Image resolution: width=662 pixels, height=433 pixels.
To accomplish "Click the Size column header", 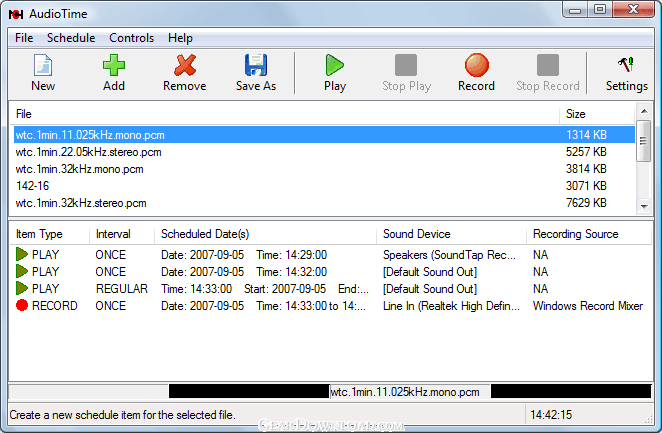I will tap(597, 114).
